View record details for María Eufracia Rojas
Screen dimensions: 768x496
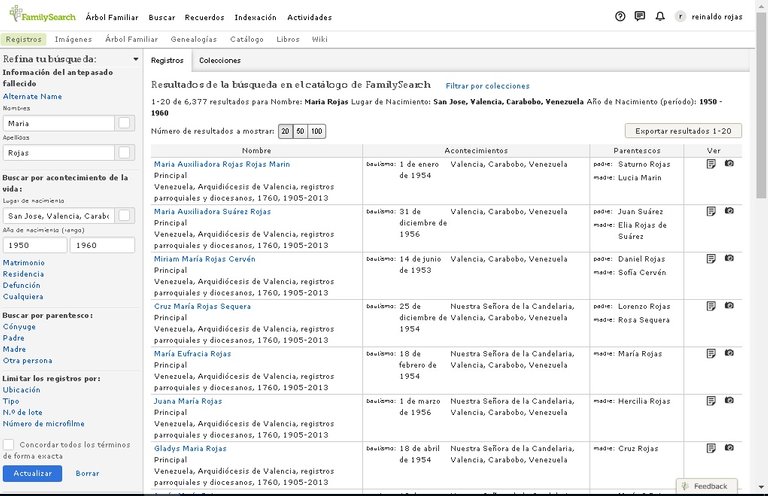tap(711, 353)
